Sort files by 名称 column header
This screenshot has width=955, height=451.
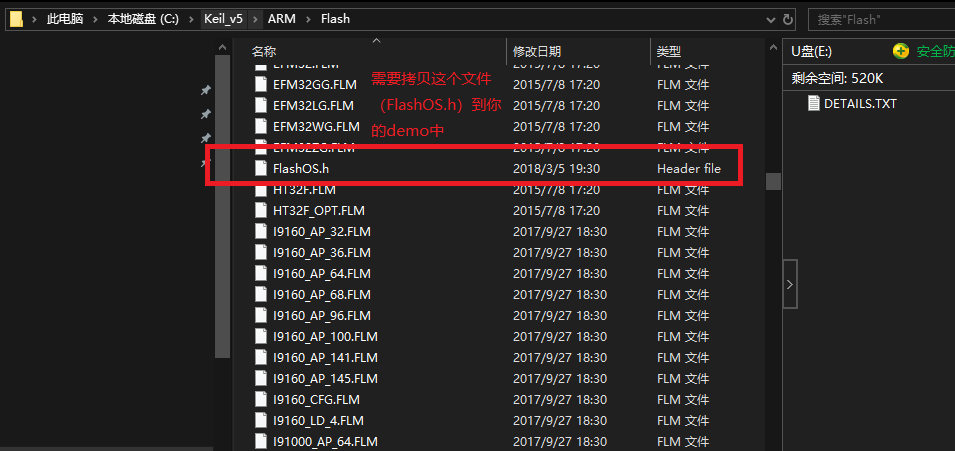[264, 51]
